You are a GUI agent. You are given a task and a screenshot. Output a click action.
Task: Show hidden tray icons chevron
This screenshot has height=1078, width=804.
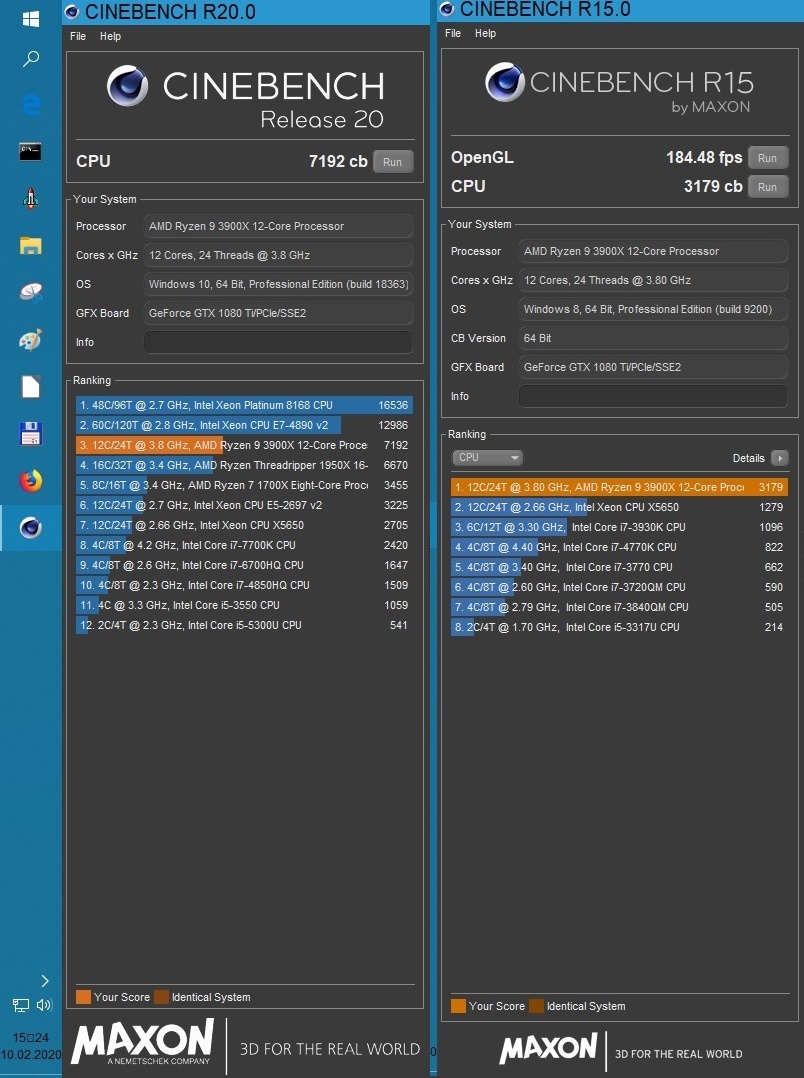pyautogui.click(x=45, y=980)
